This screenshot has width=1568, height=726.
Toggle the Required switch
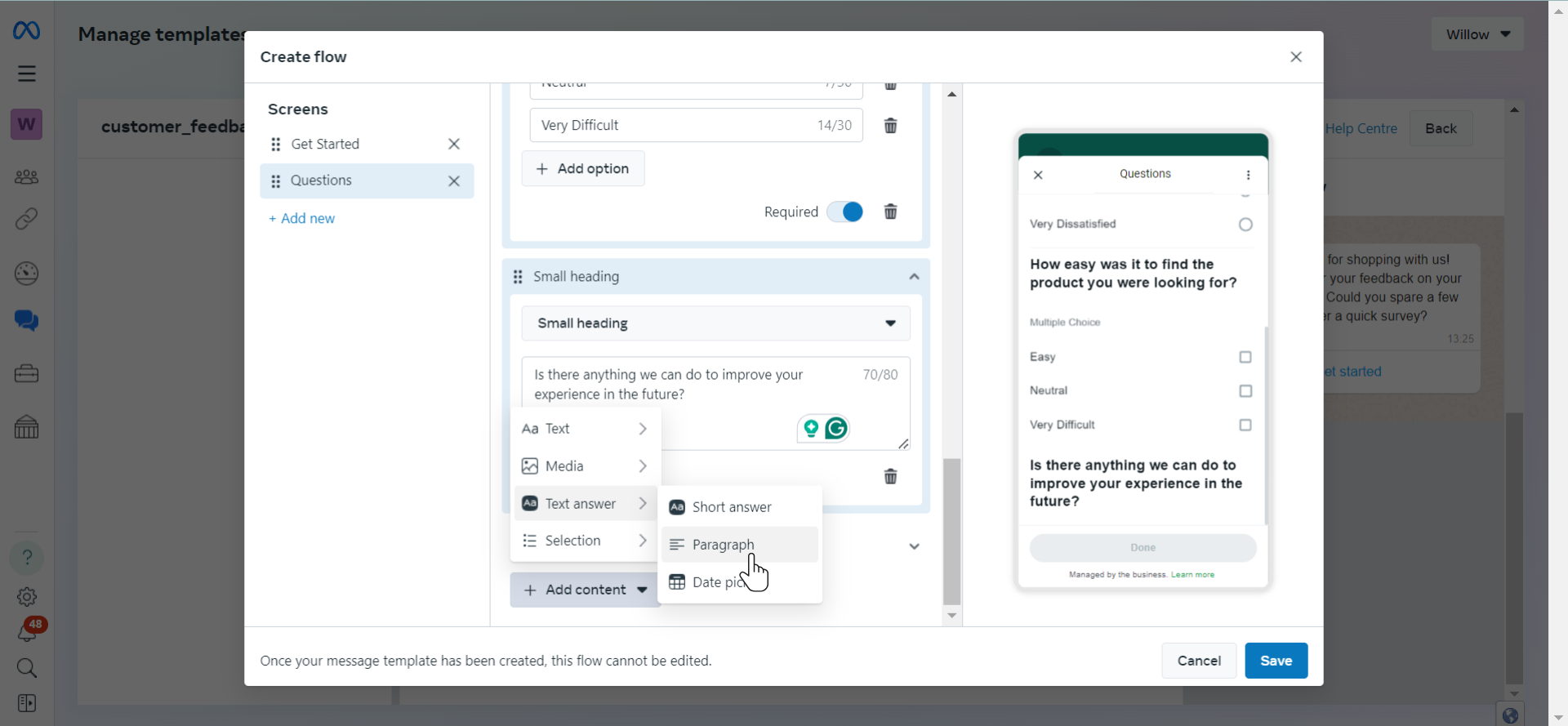845,212
